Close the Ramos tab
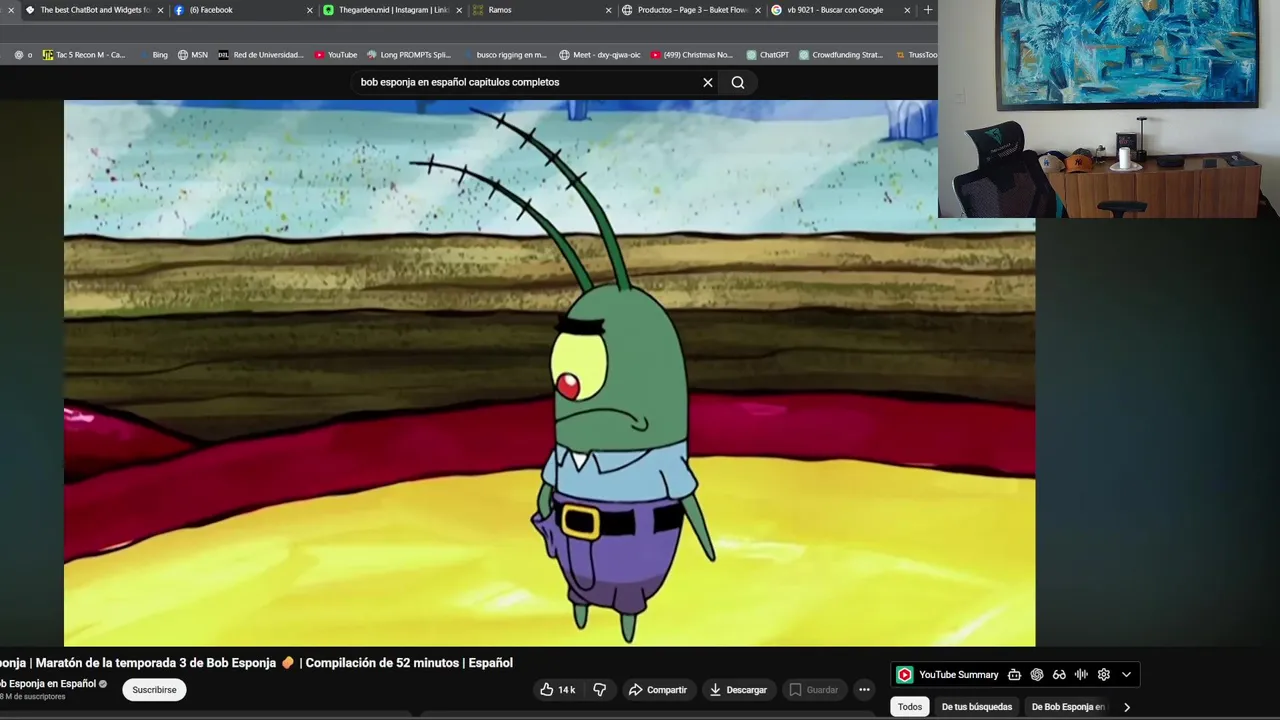This screenshot has height=720, width=1280. (x=608, y=10)
